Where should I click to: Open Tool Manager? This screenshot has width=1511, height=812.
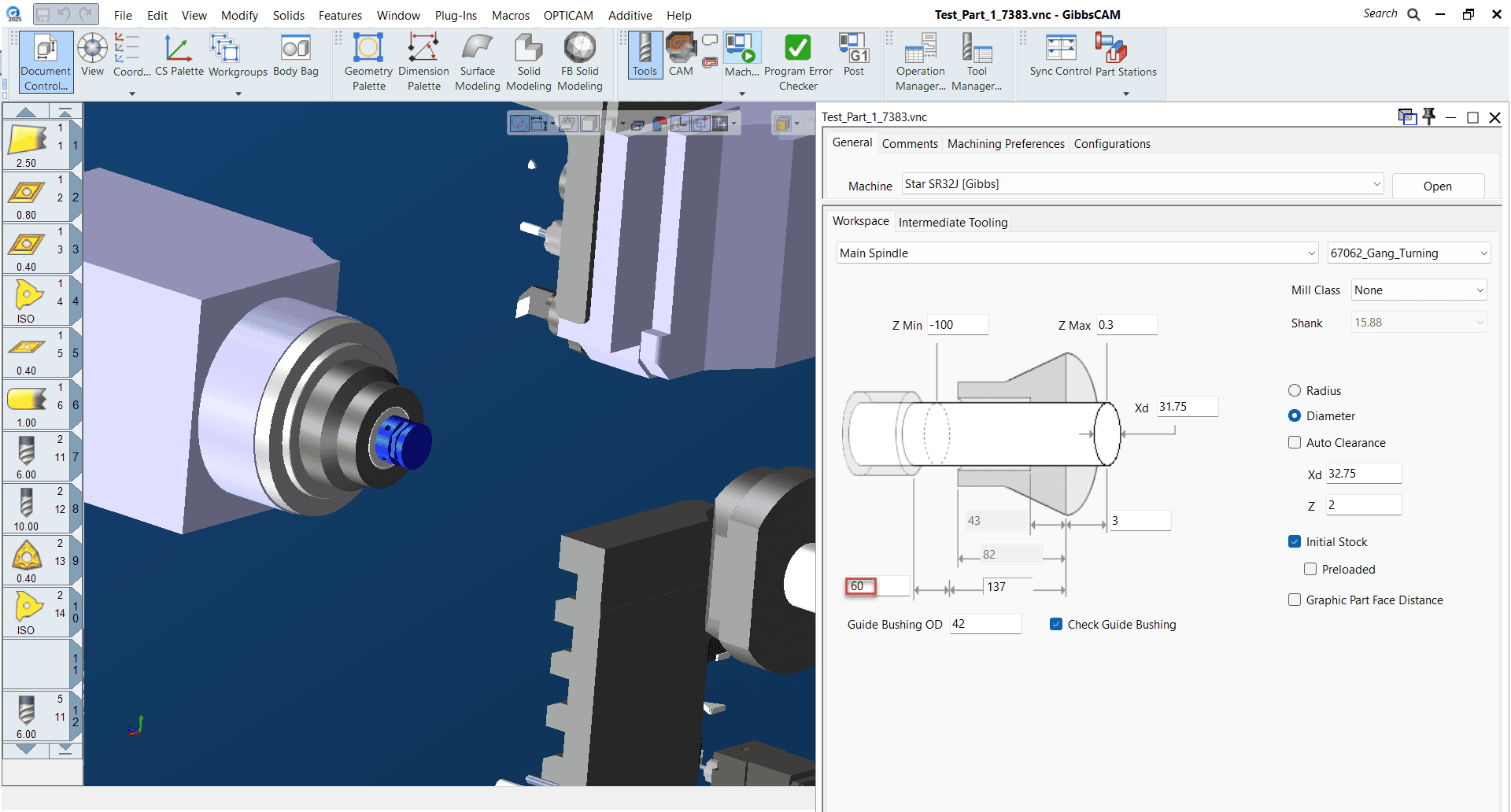pyautogui.click(x=977, y=63)
